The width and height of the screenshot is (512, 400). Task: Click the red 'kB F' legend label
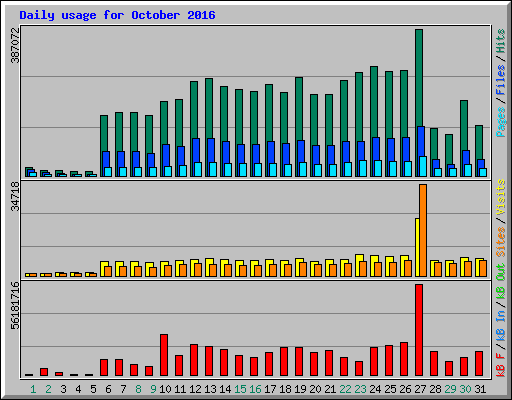coord(501,364)
